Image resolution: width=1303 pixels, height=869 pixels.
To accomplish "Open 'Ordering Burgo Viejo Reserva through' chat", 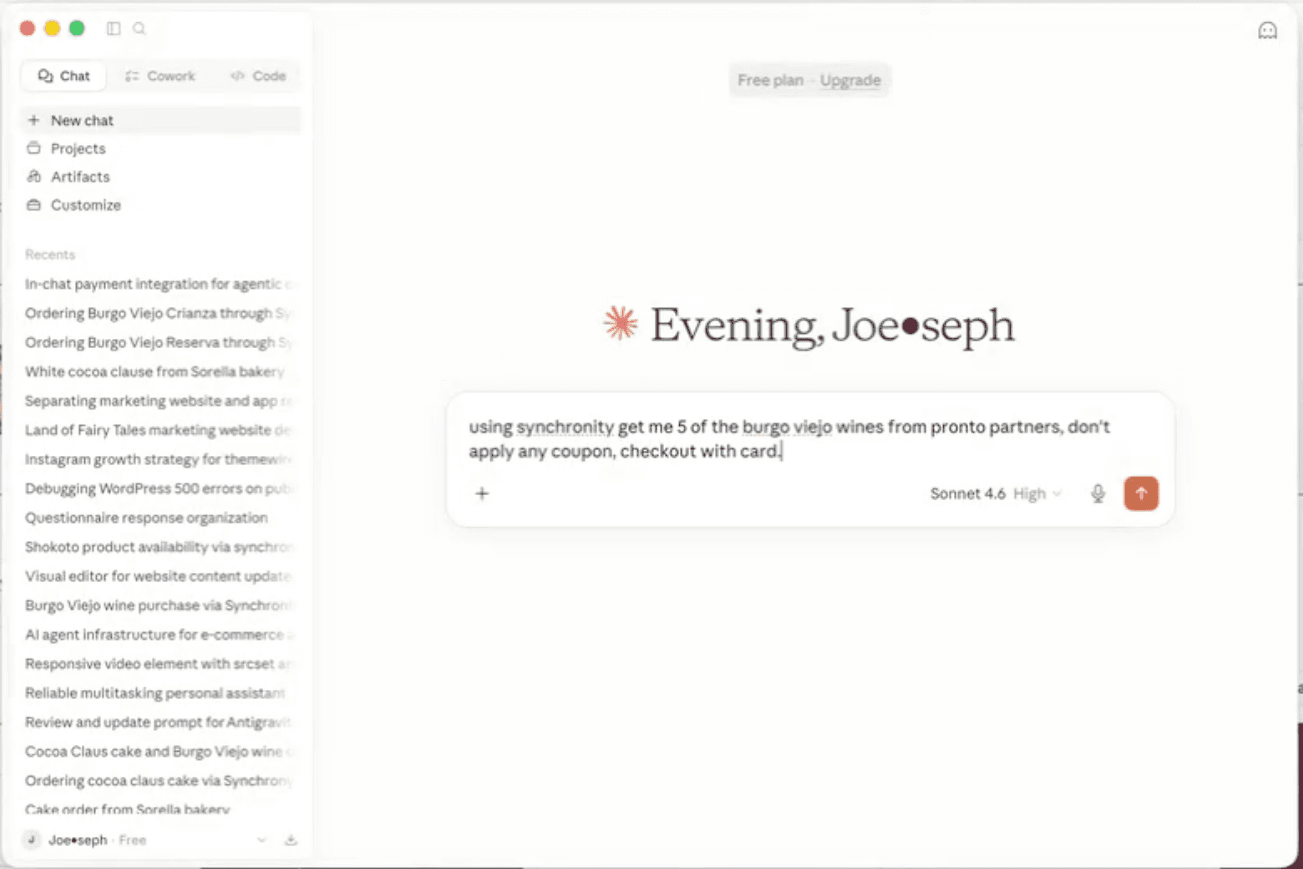I will point(160,342).
